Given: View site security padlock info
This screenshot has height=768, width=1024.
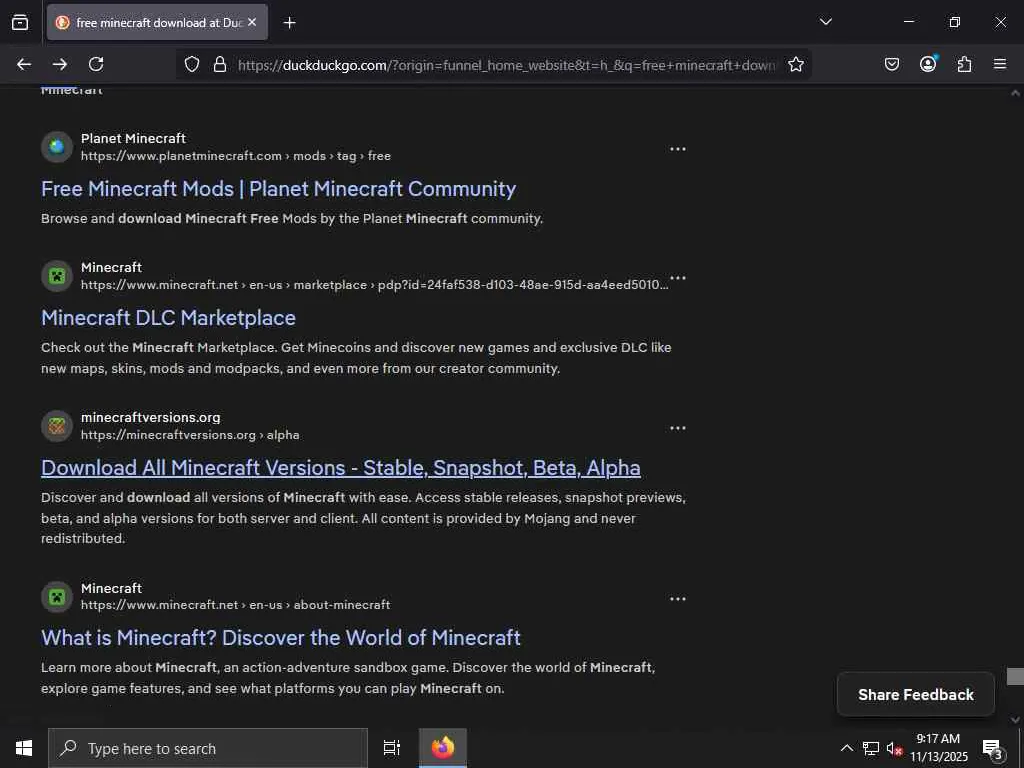Looking at the screenshot, I should [x=220, y=64].
